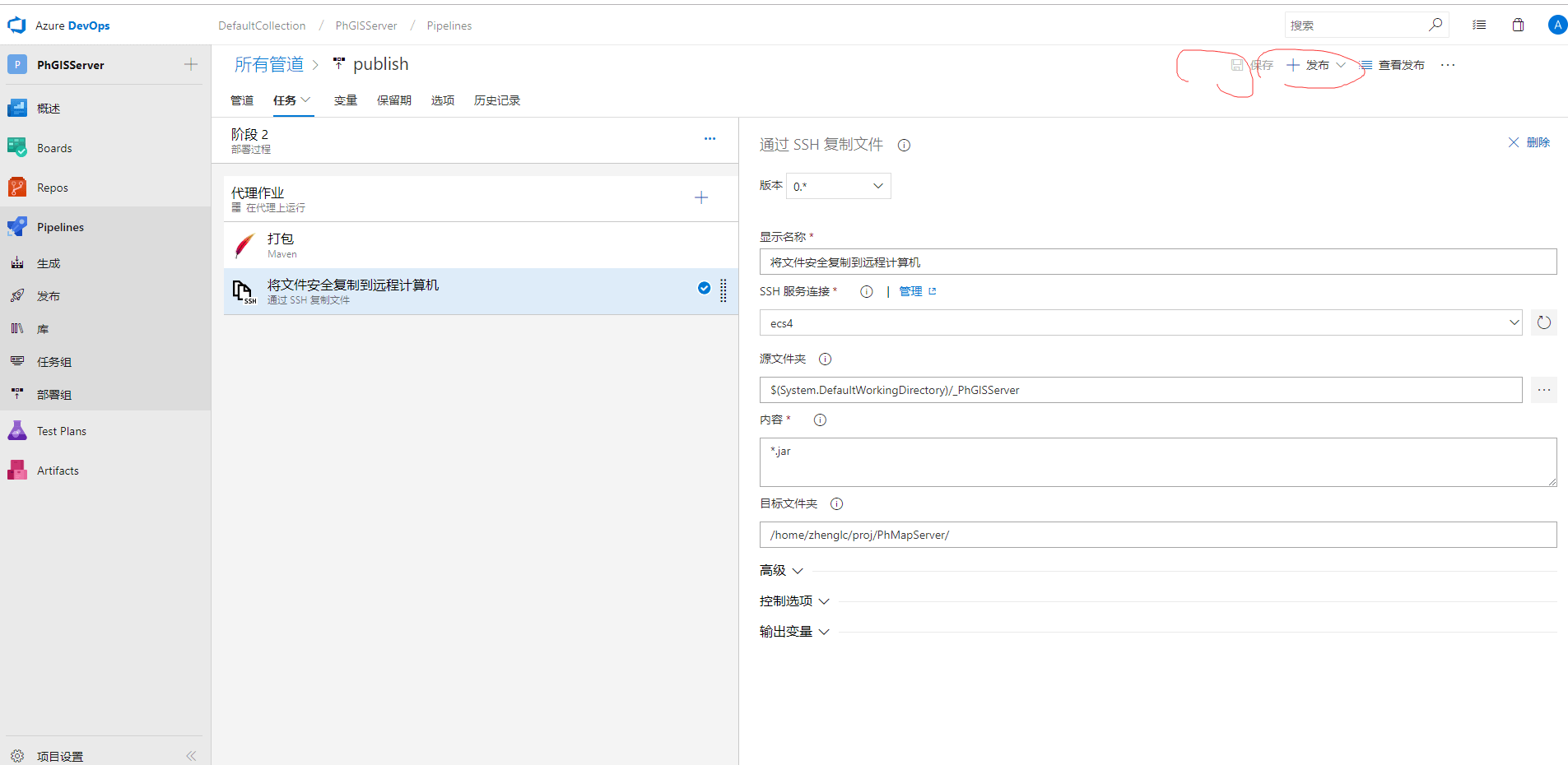Open the shopping bag marketplace icon

coord(1518,25)
